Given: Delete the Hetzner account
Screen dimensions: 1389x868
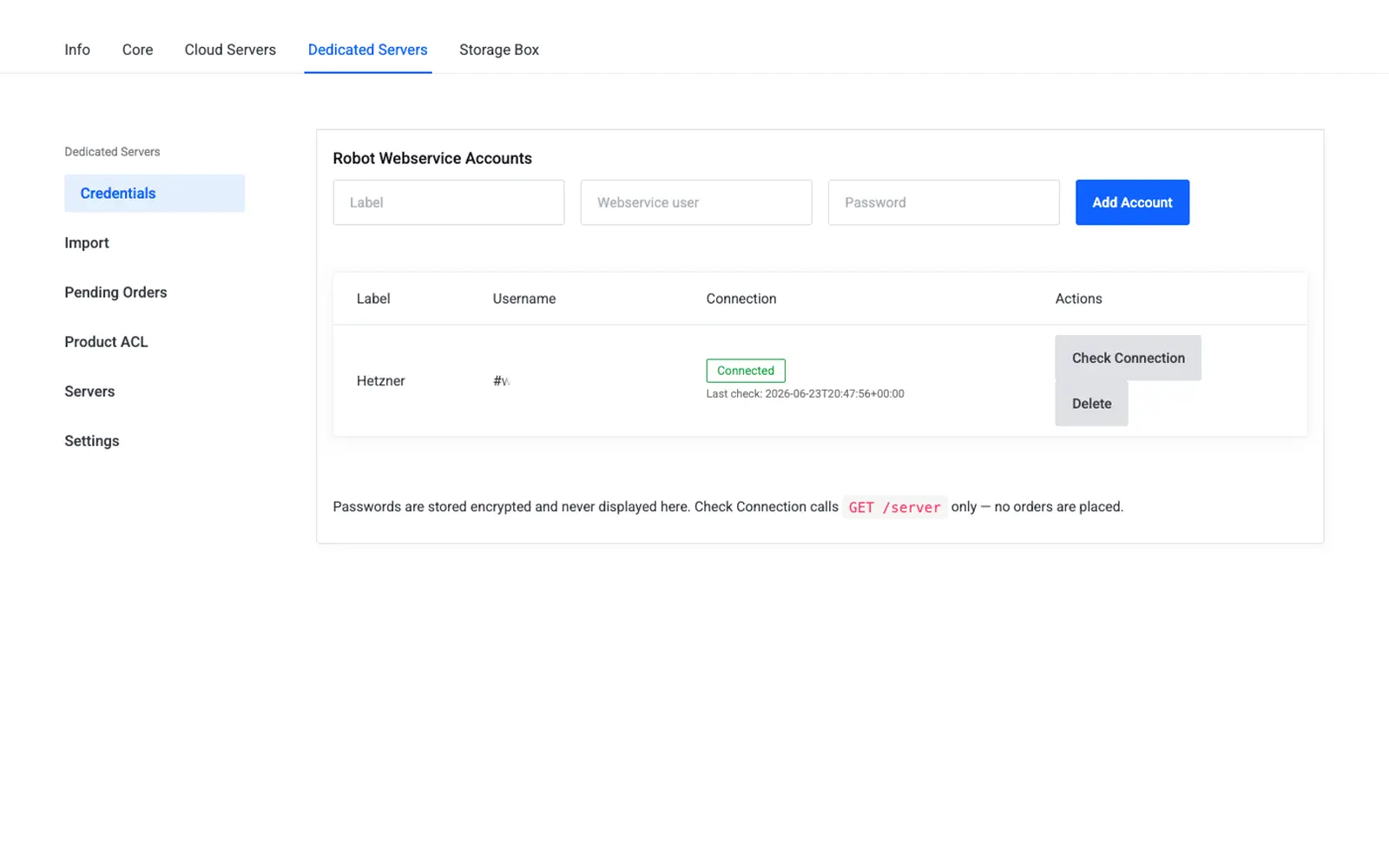Looking at the screenshot, I should (1091, 404).
